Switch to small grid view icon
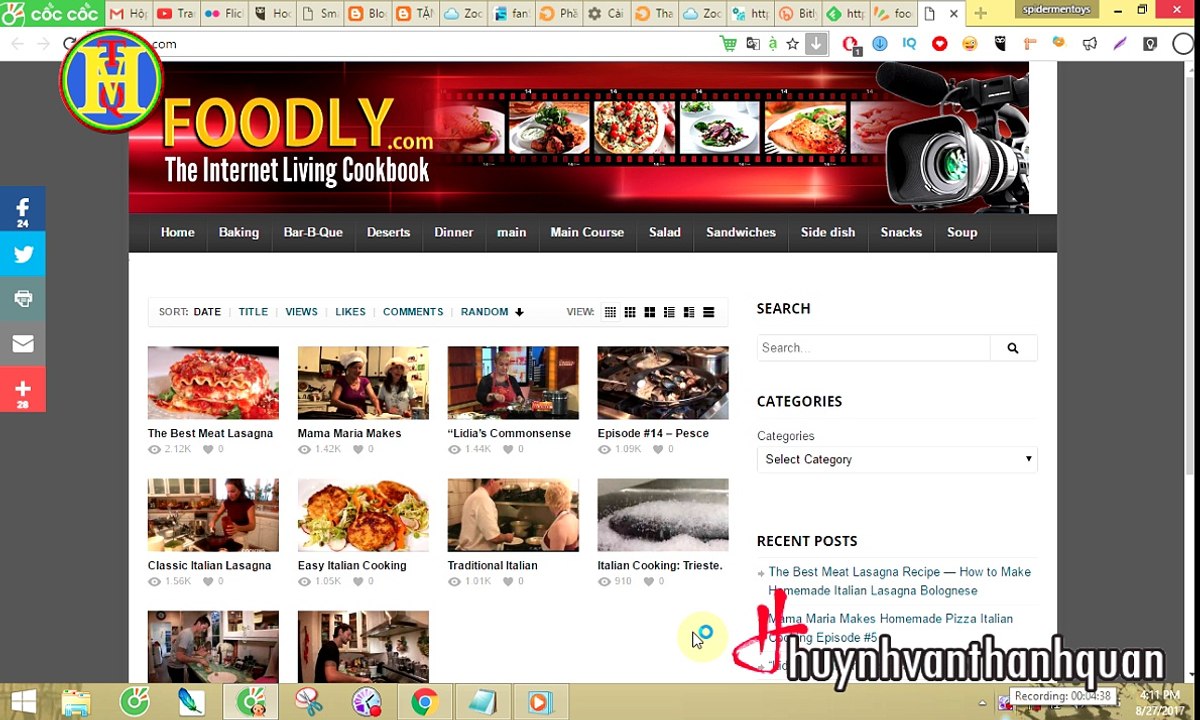 610,312
